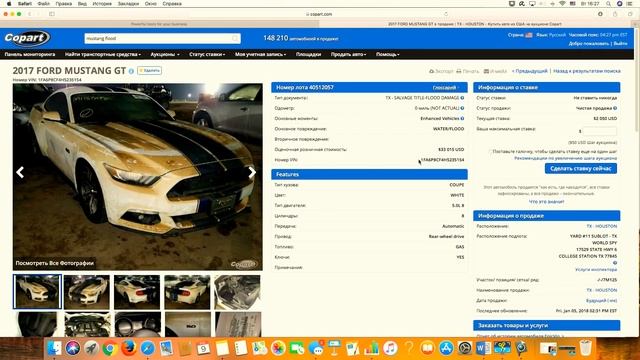The image size is (640, 360).
Task: Click the info icon beside the Mustang GT title
Action: coord(131,71)
